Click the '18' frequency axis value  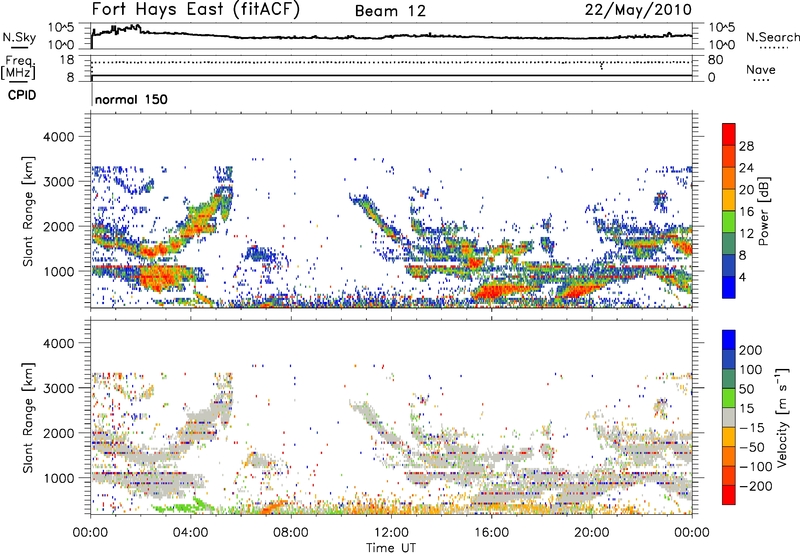click(66, 60)
